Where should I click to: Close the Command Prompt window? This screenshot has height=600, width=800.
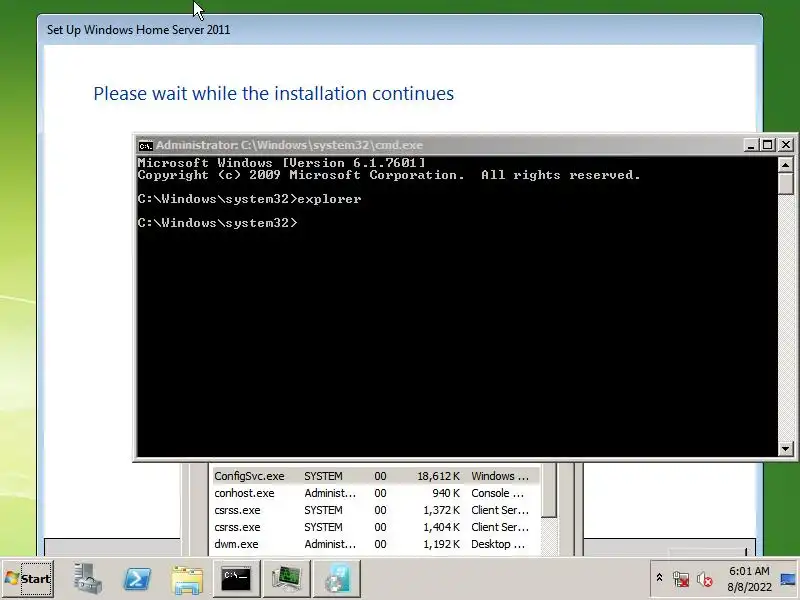[786, 145]
